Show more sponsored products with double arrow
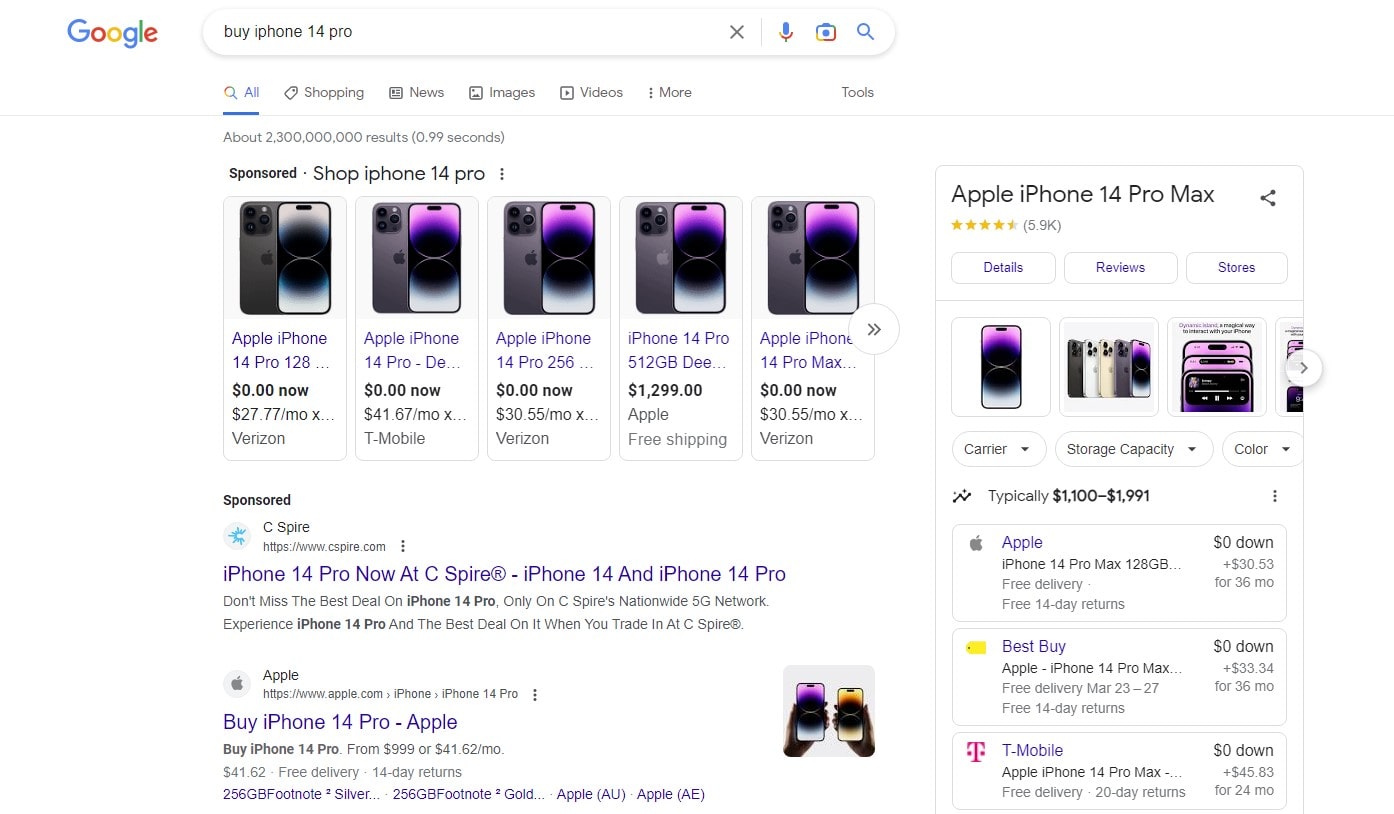The image size is (1394, 814). coord(874,329)
